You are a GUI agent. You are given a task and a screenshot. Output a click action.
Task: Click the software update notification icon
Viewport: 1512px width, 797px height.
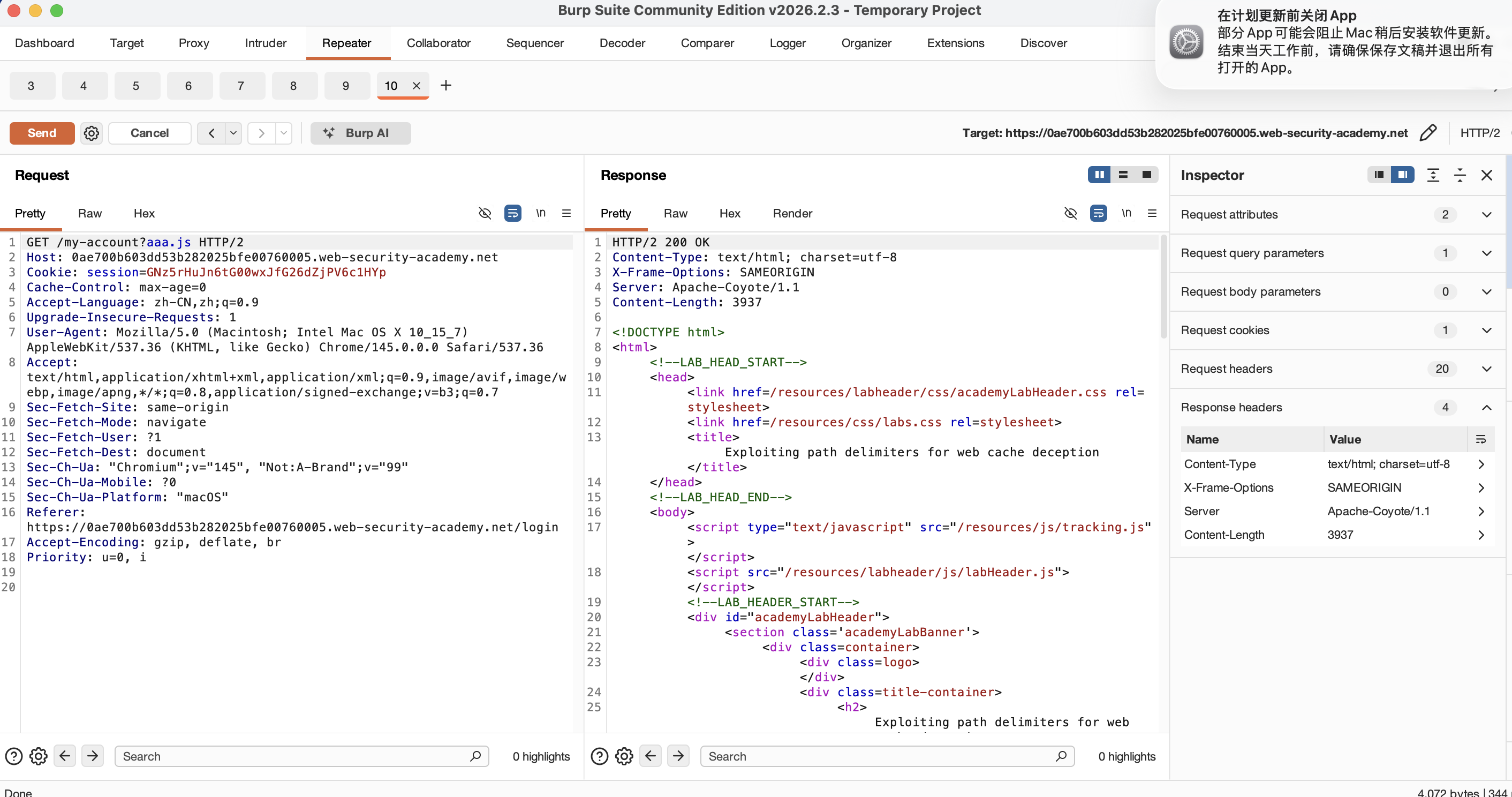pos(1186,42)
